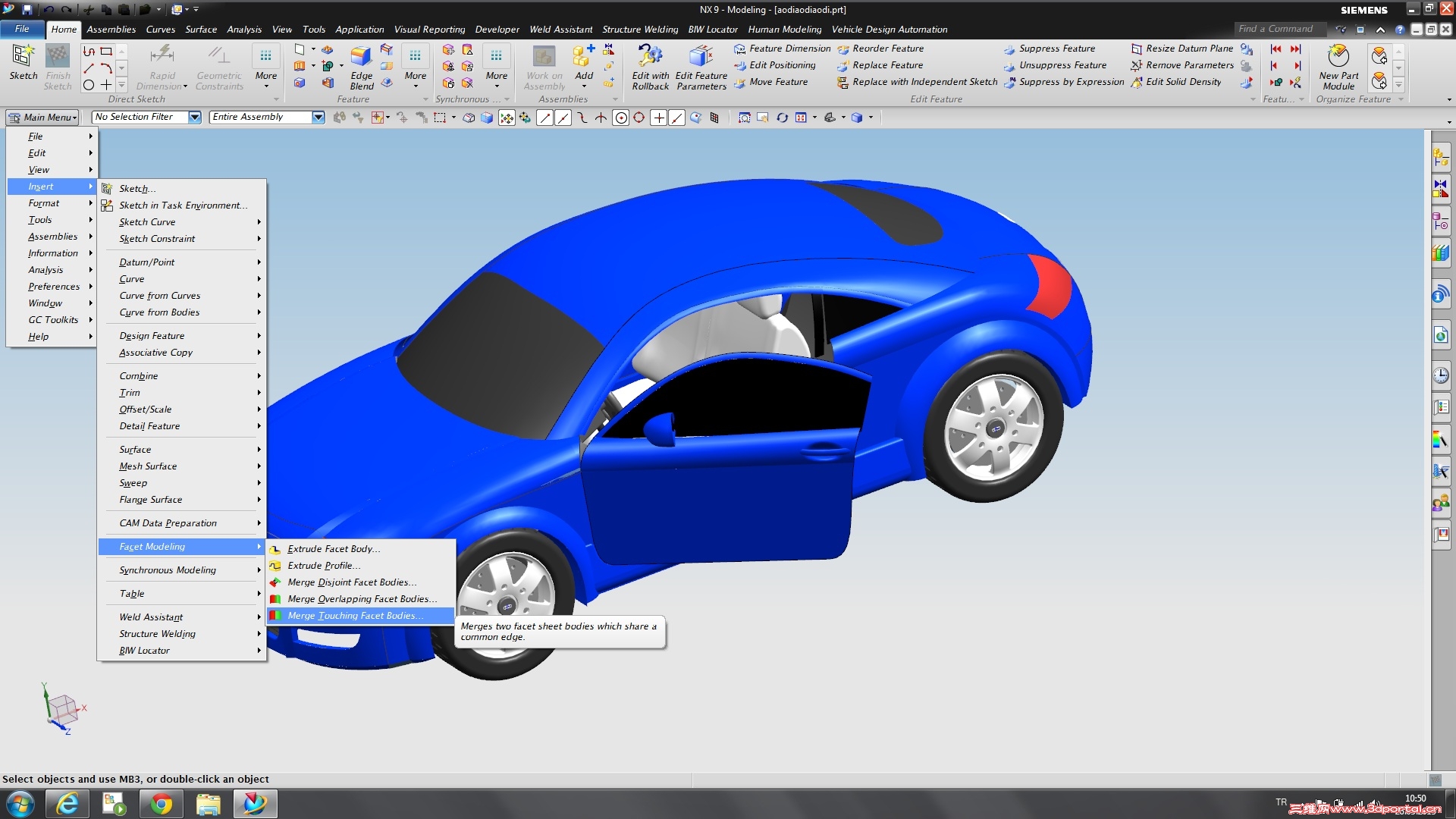Viewport: 1456px width, 819px height.
Task: Choose Extrude Profile menu item
Action: click(361, 566)
